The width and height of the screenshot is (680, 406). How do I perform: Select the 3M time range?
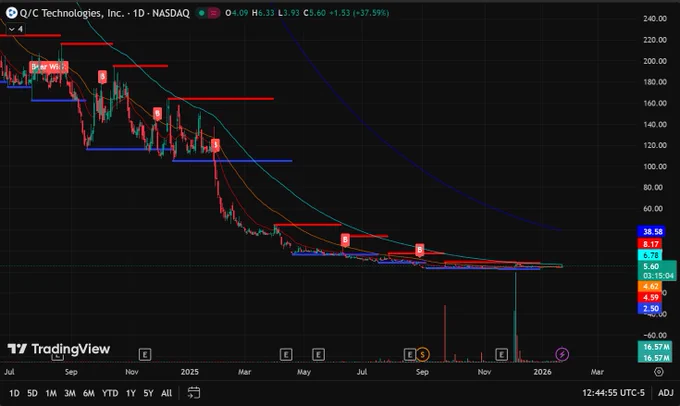tap(70, 393)
